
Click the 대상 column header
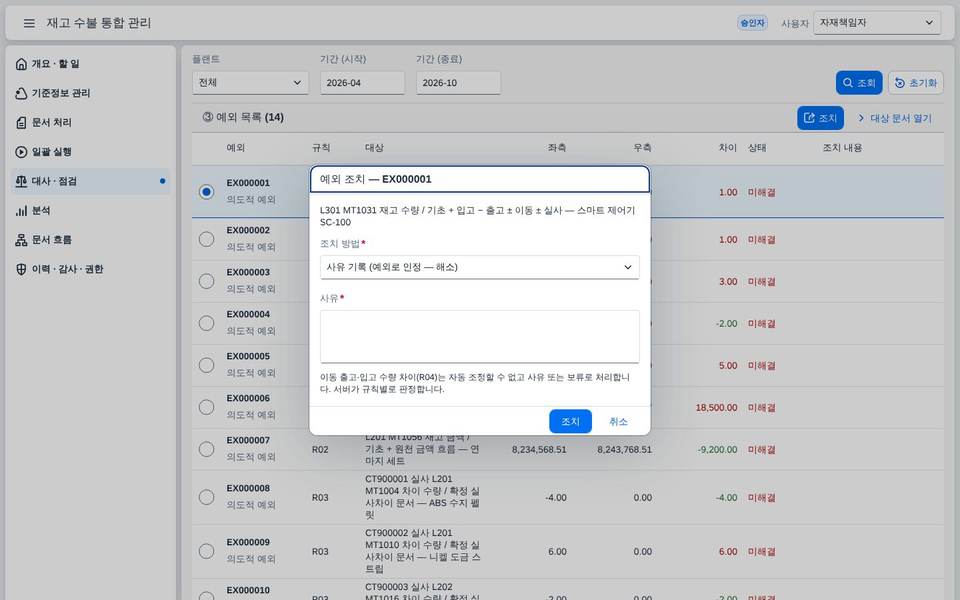374,148
